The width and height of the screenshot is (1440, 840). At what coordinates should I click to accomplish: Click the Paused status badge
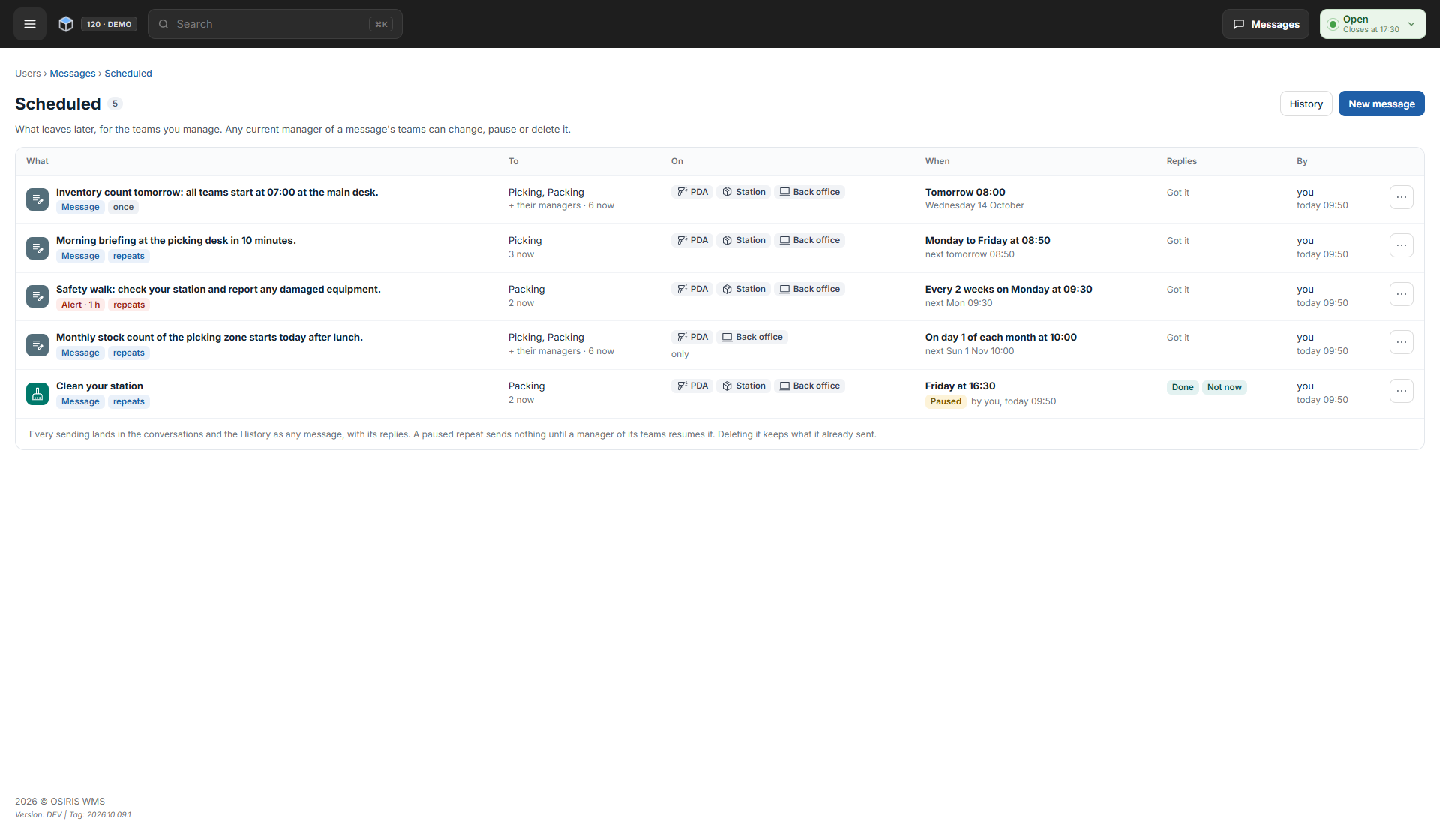(x=946, y=401)
